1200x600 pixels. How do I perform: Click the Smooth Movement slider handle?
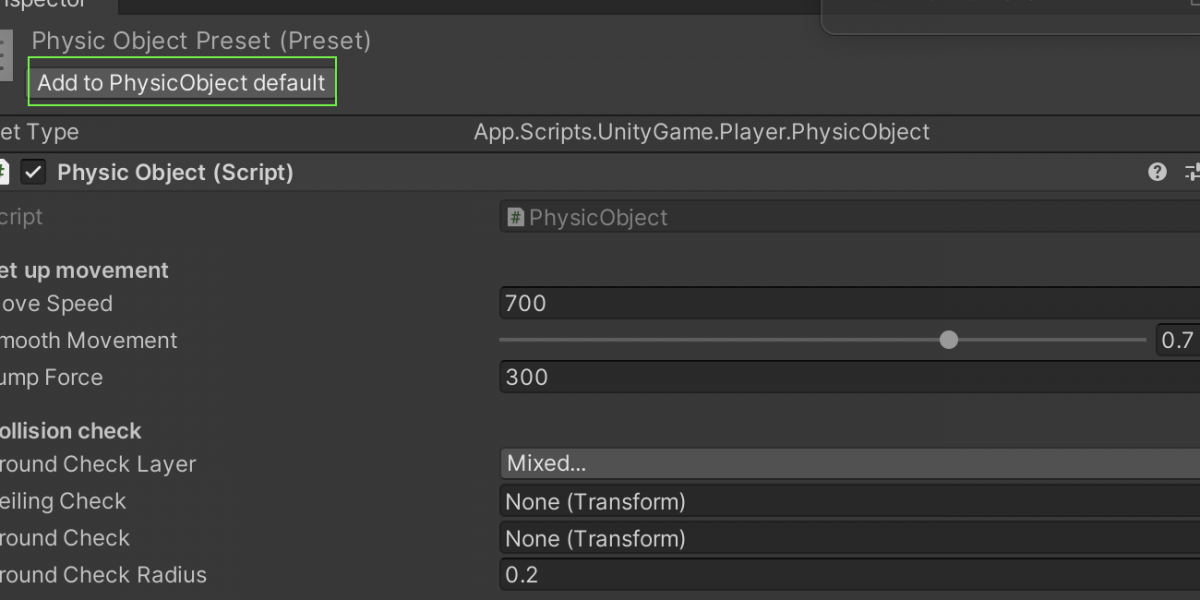[949, 340]
